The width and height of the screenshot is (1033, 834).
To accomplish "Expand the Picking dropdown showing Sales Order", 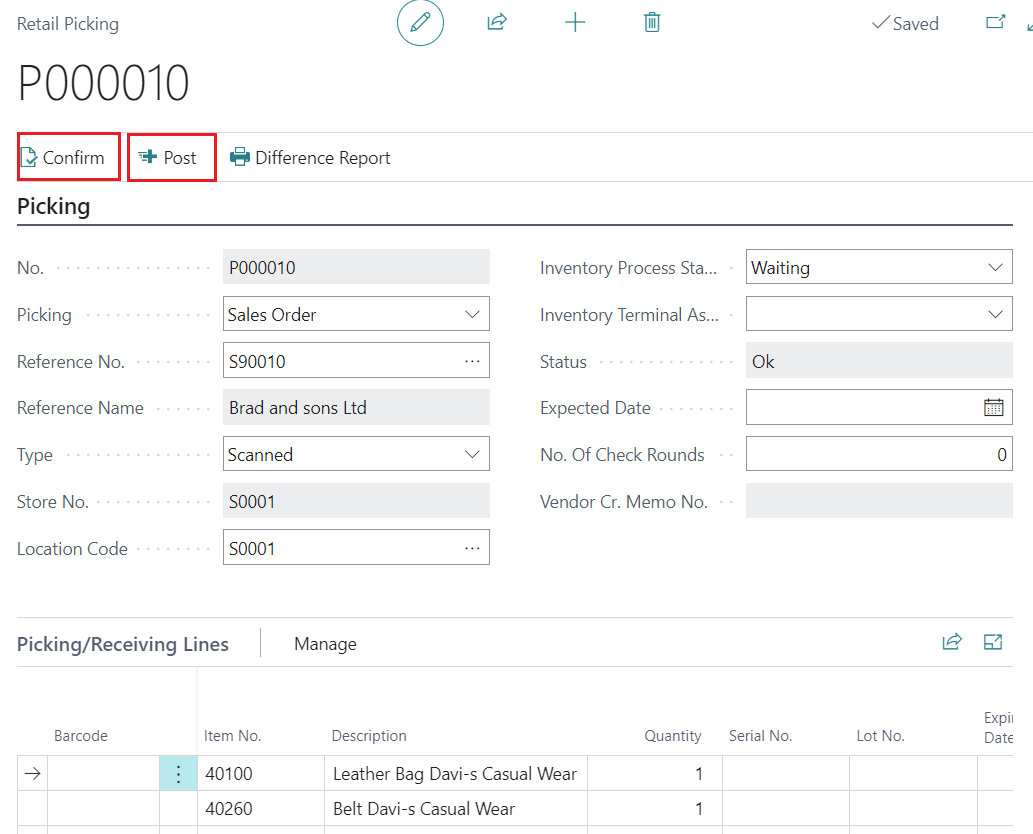I will (x=472, y=314).
